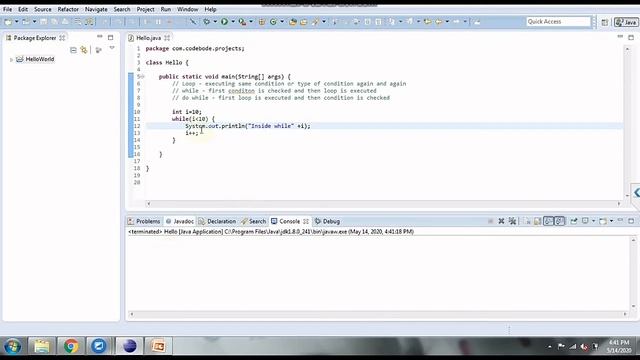Screen dimensions: 640x360
Task: Toggle Scroll Lock in Console toolbar
Action: pyautogui.click(x=538, y=221)
